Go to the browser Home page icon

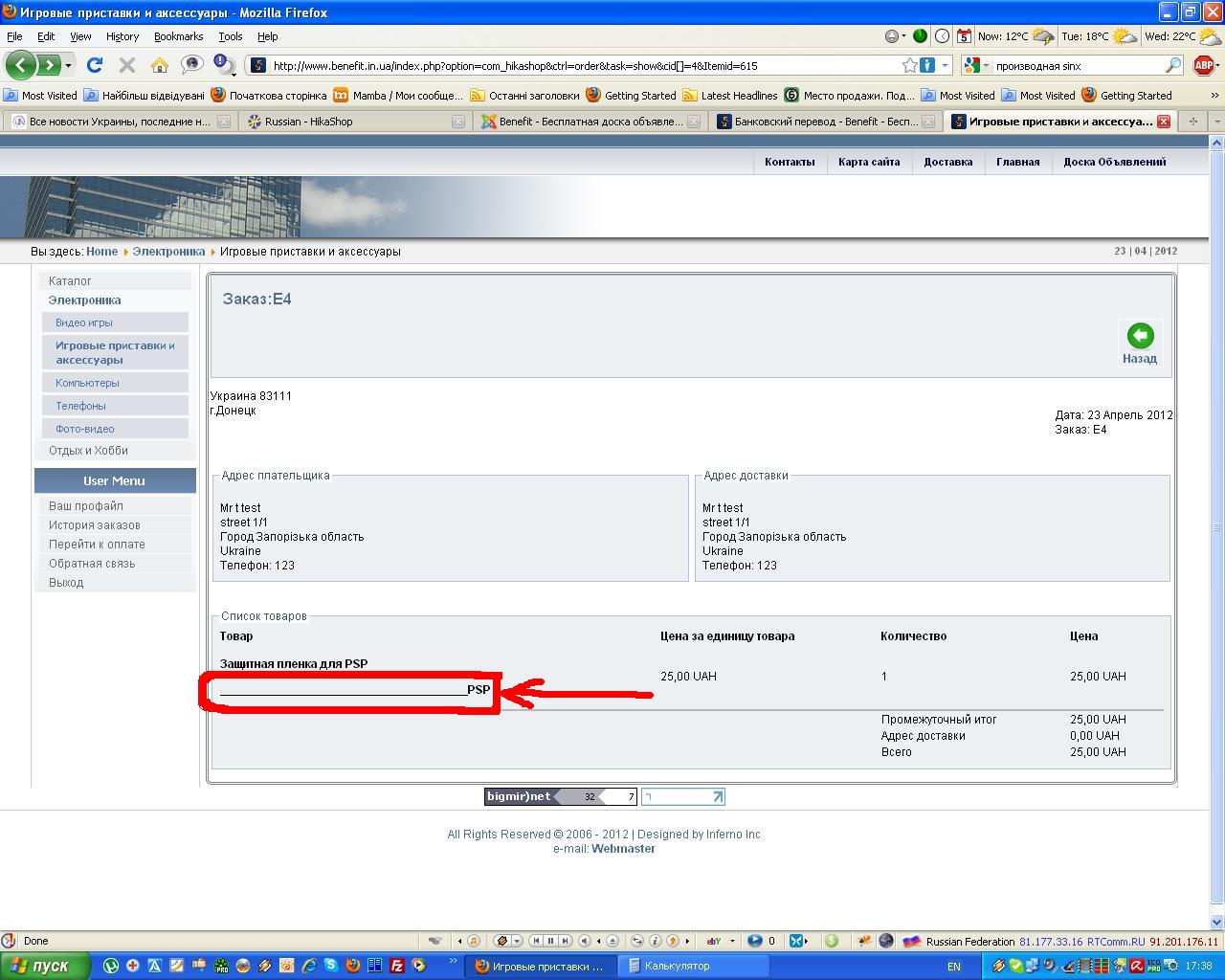point(159,65)
